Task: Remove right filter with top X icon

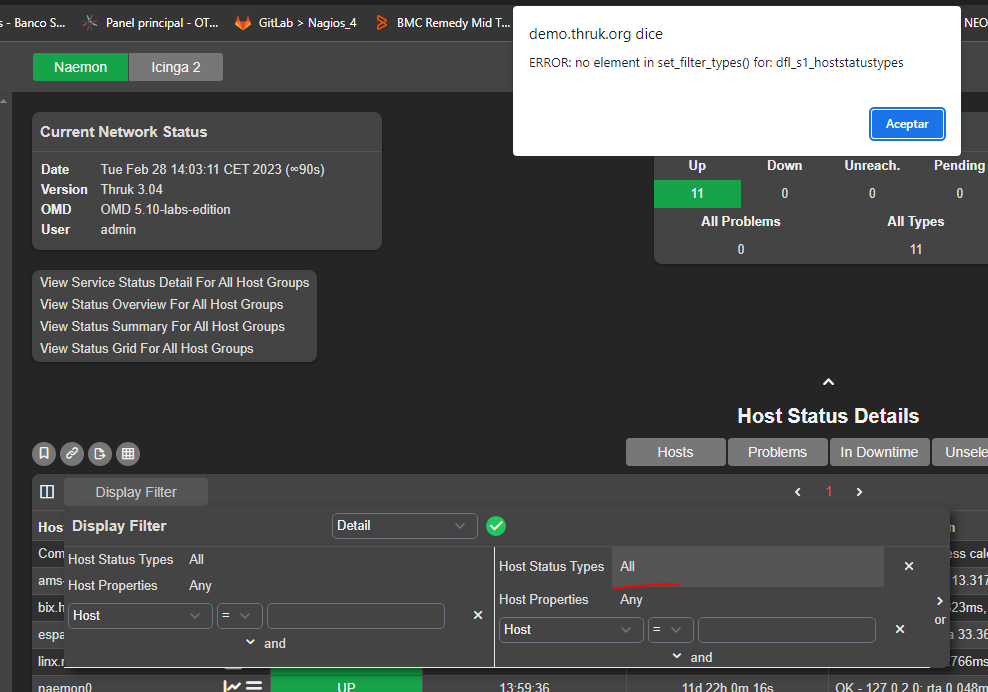Action: (909, 566)
